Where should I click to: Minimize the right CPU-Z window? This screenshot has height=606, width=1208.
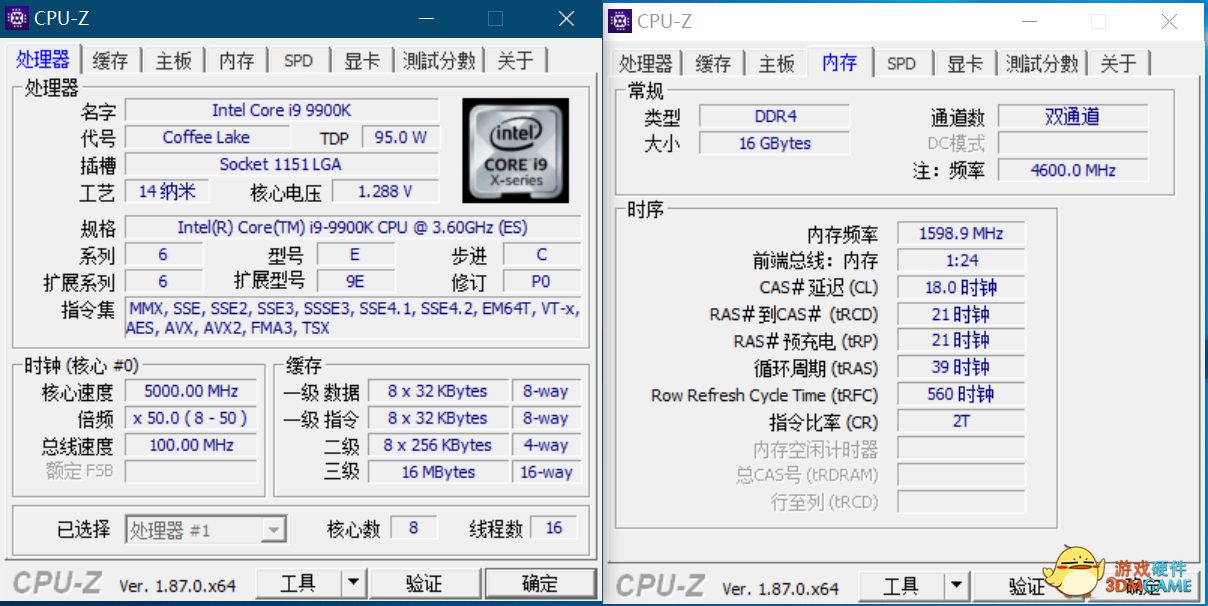tap(1029, 21)
